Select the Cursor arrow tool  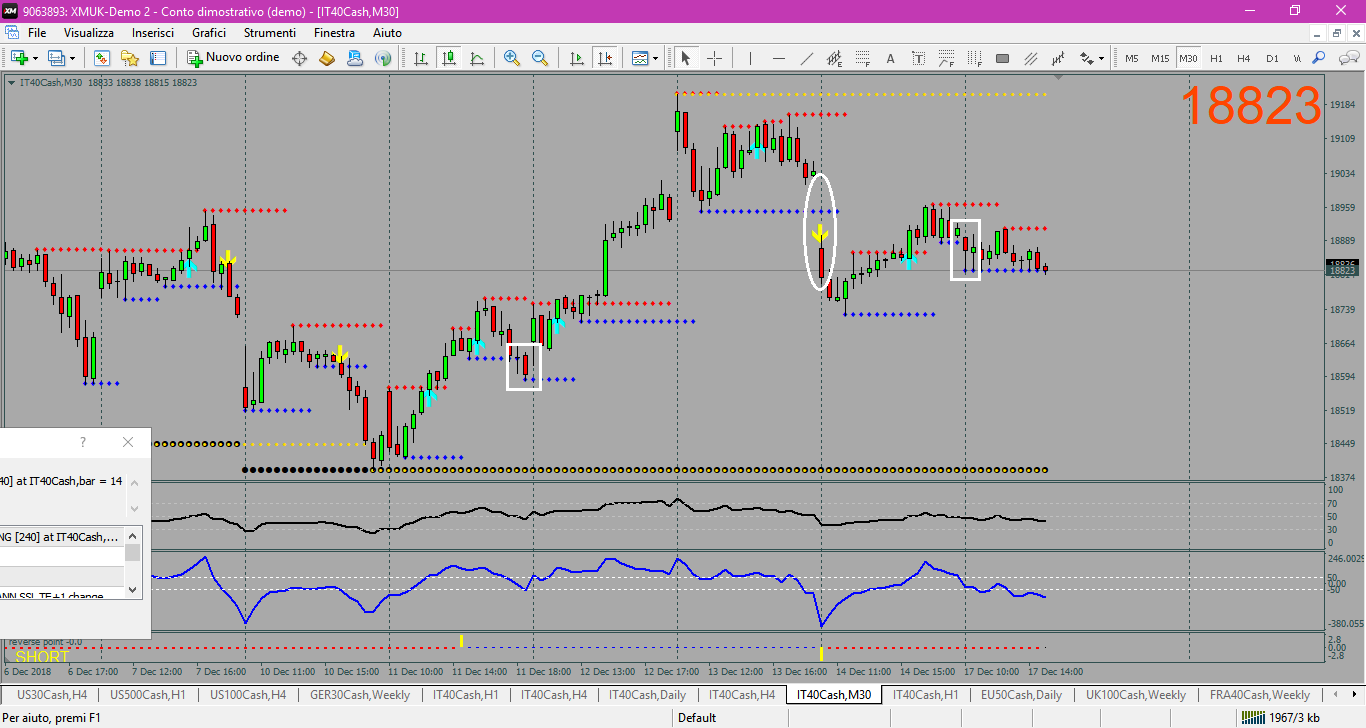[686, 58]
